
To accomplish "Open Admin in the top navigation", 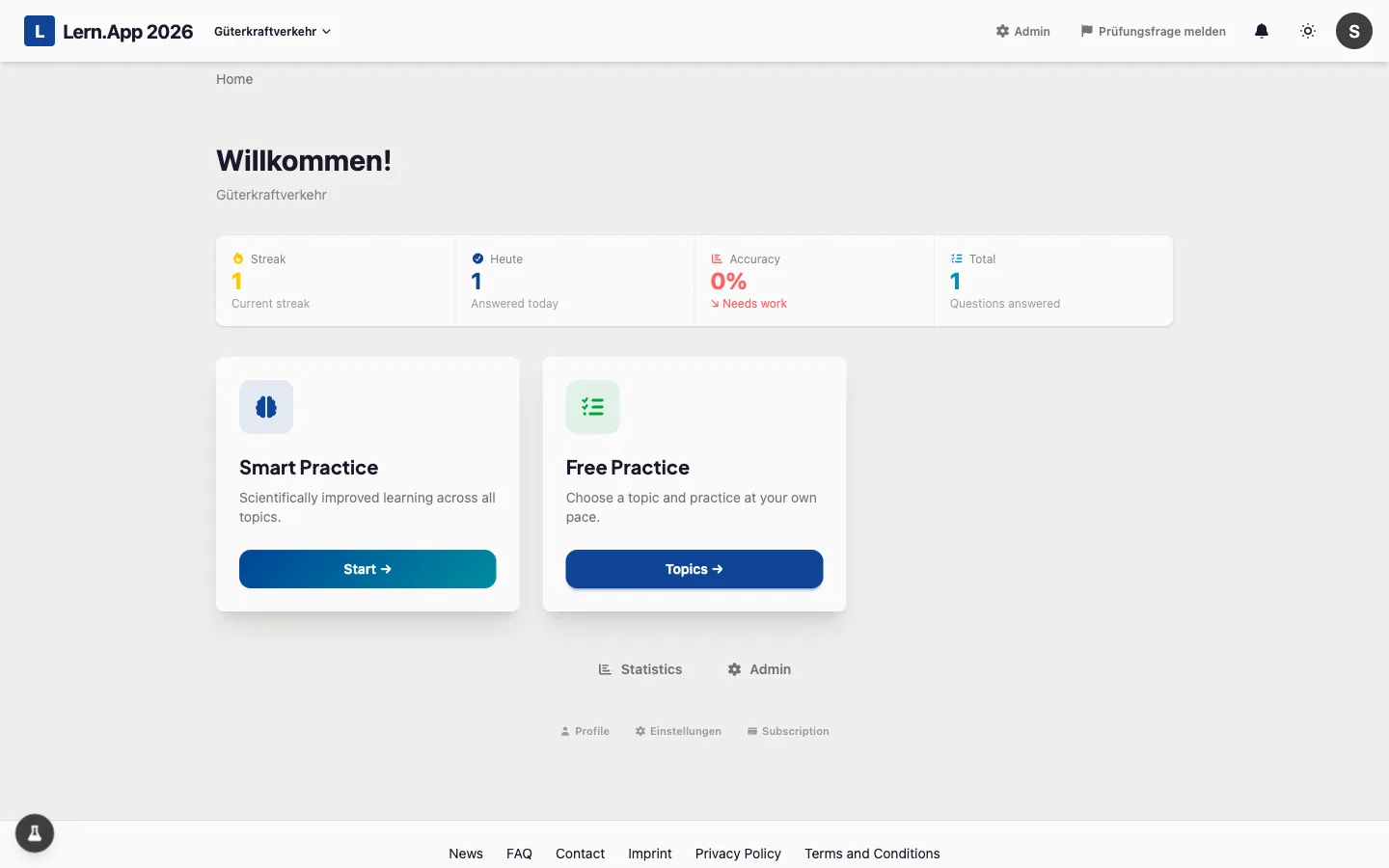I will click(1022, 31).
